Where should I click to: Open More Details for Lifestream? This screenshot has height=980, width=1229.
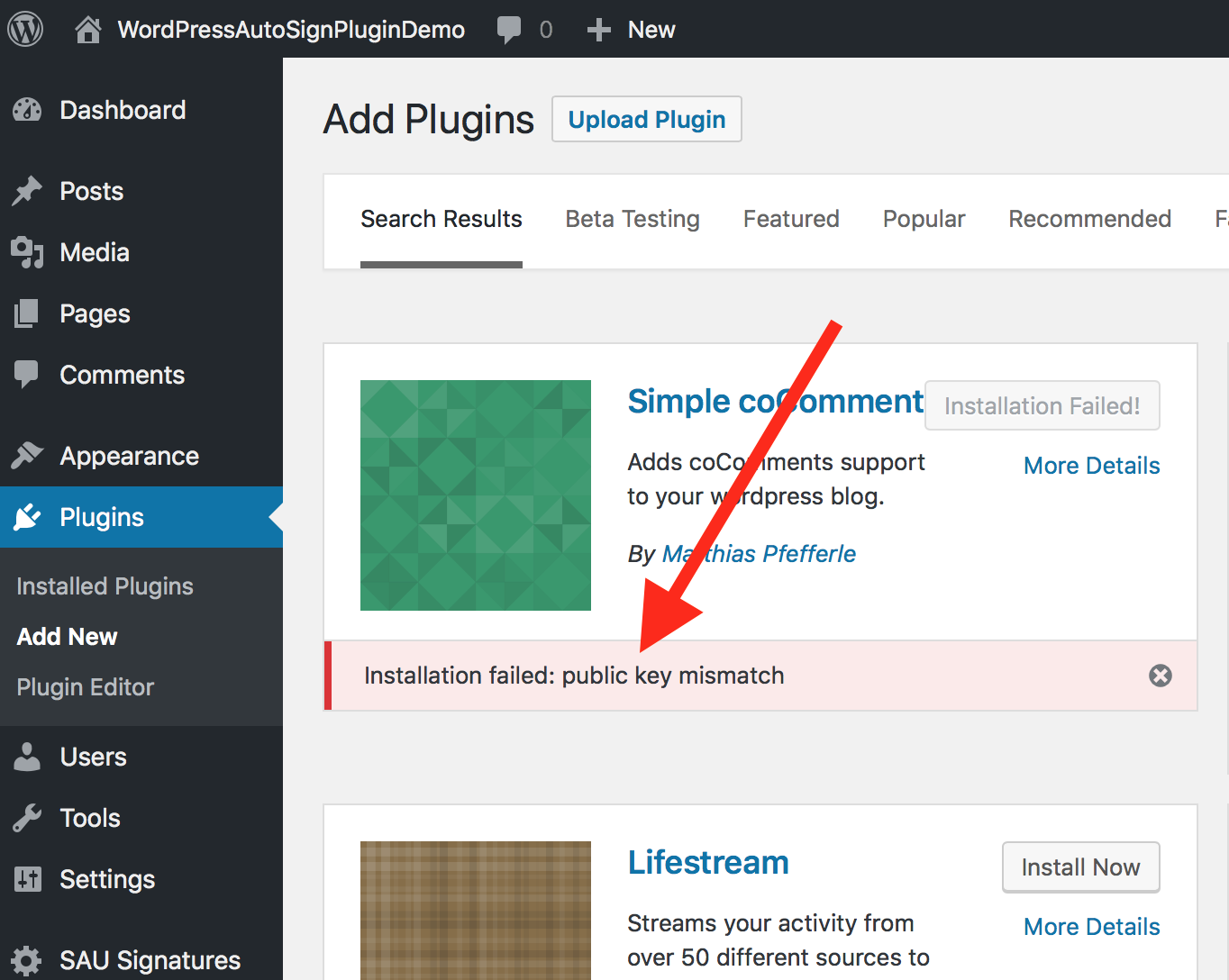1092,927
